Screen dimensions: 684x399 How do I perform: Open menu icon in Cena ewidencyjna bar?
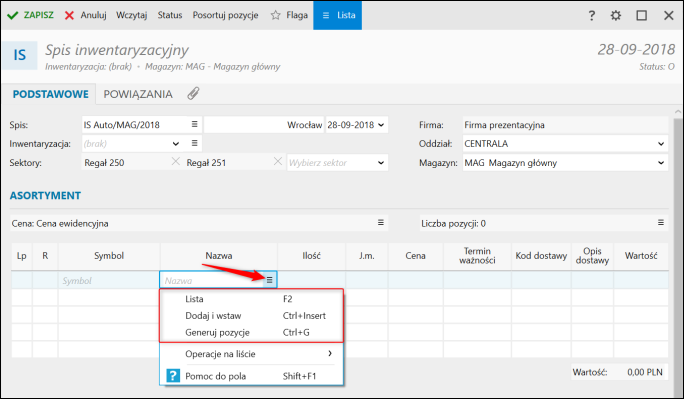tap(381, 223)
